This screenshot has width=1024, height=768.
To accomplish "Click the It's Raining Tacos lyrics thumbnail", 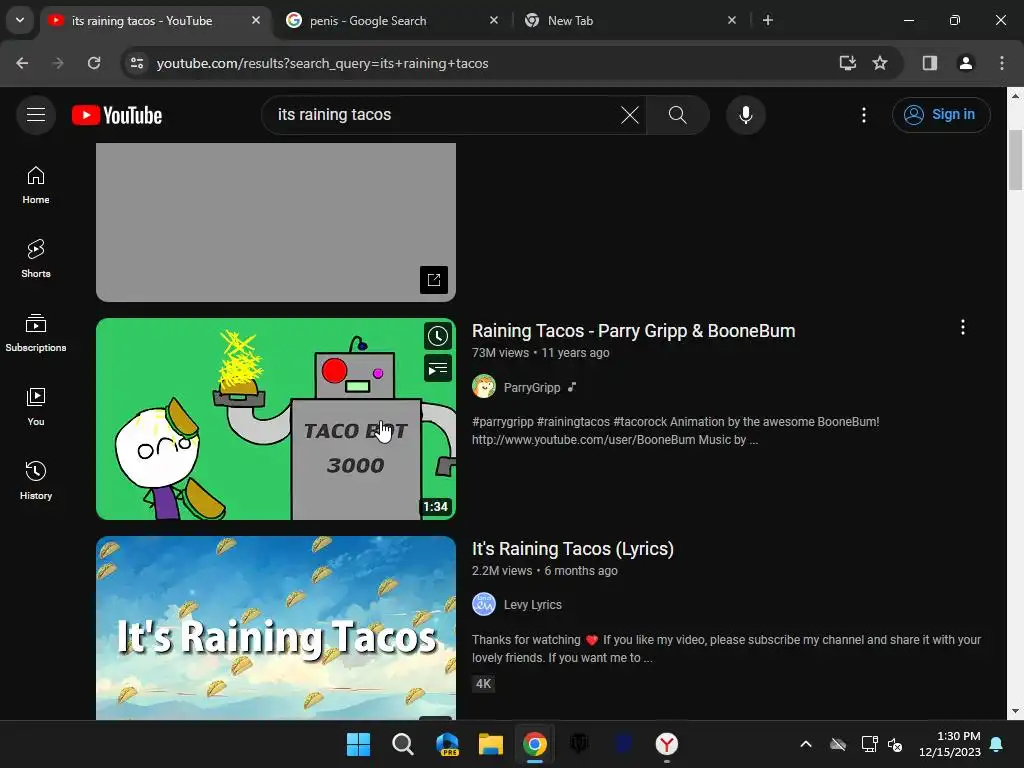I will (276, 628).
